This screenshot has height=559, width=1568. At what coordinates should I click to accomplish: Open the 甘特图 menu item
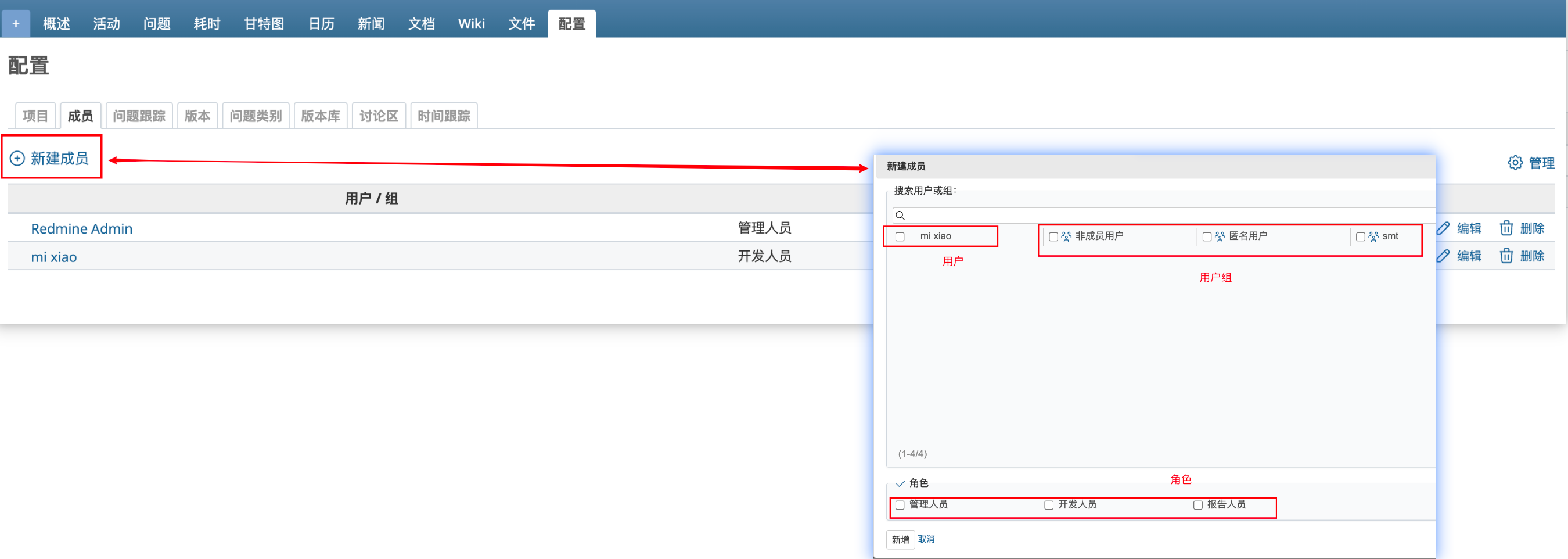[x=264, y=24]
